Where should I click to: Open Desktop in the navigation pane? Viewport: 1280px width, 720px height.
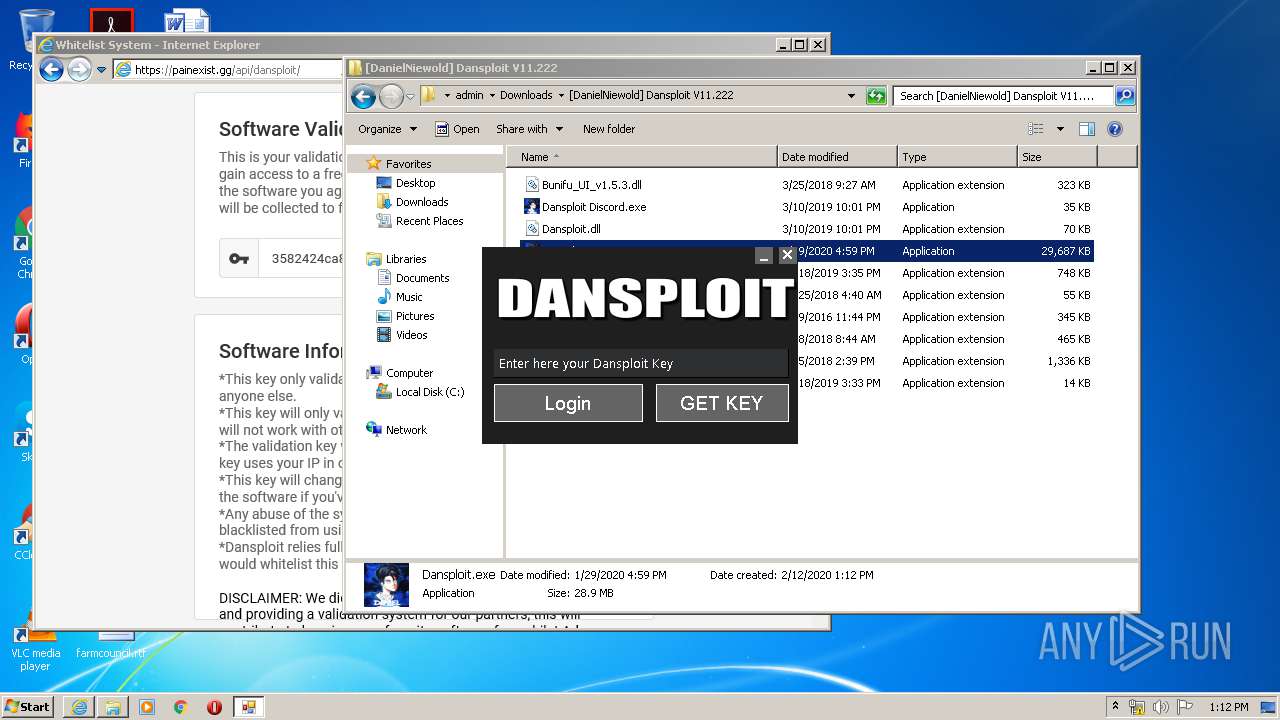pos(415,183)
